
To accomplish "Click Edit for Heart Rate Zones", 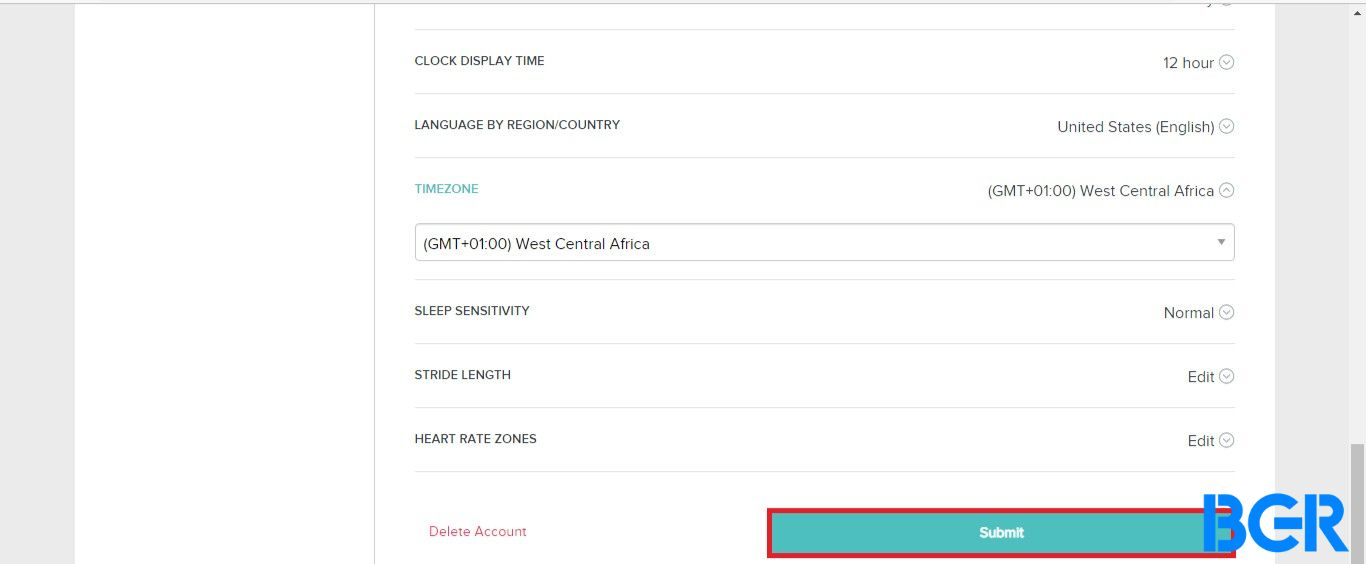I will (x=1200, y=441).
